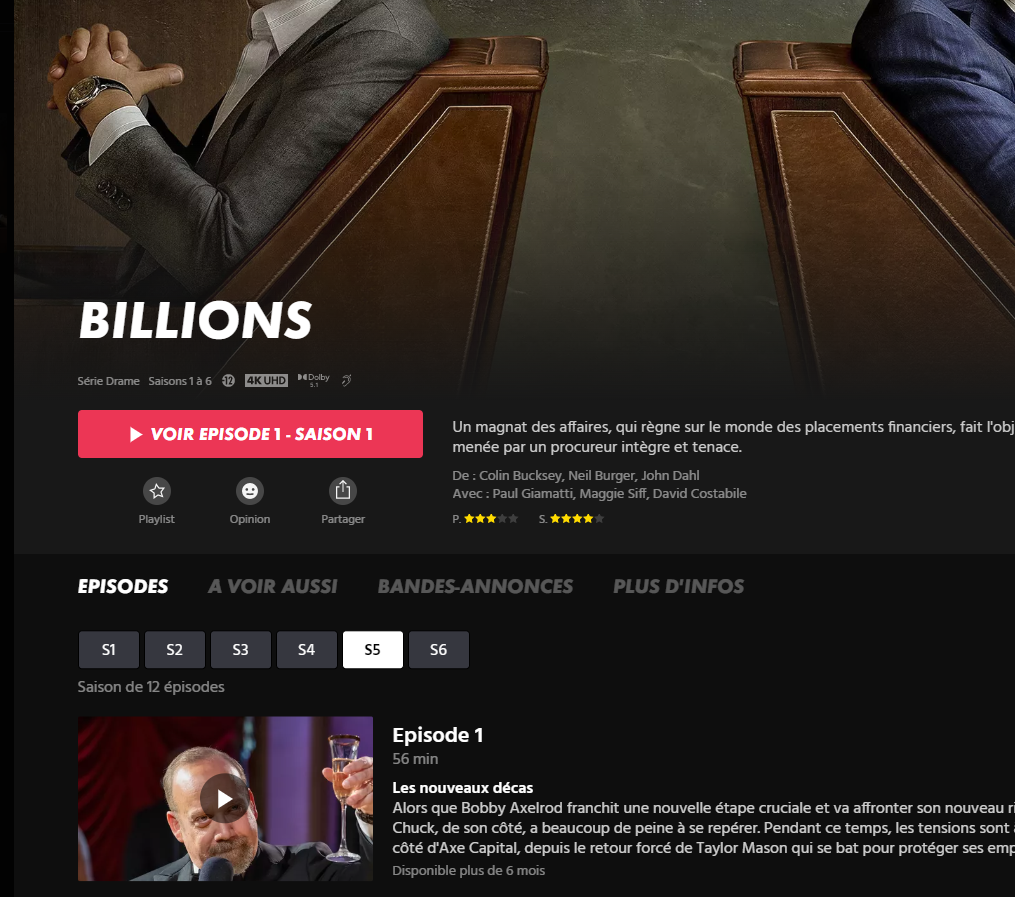Viewport: 1015px width, 897px height.
Task: Play Episode 1 via thumbnail play icon
Action: pyautogui.click(x=225, y=799)
